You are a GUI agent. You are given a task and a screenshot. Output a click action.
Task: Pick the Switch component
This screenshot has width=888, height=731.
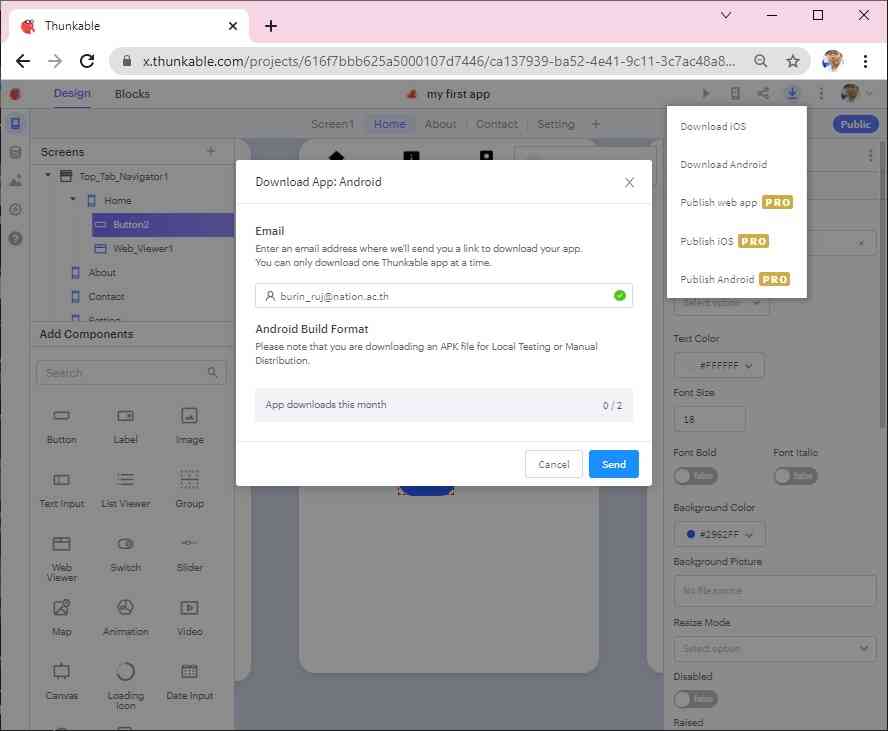pyautogui.click(x=125, y=554)
